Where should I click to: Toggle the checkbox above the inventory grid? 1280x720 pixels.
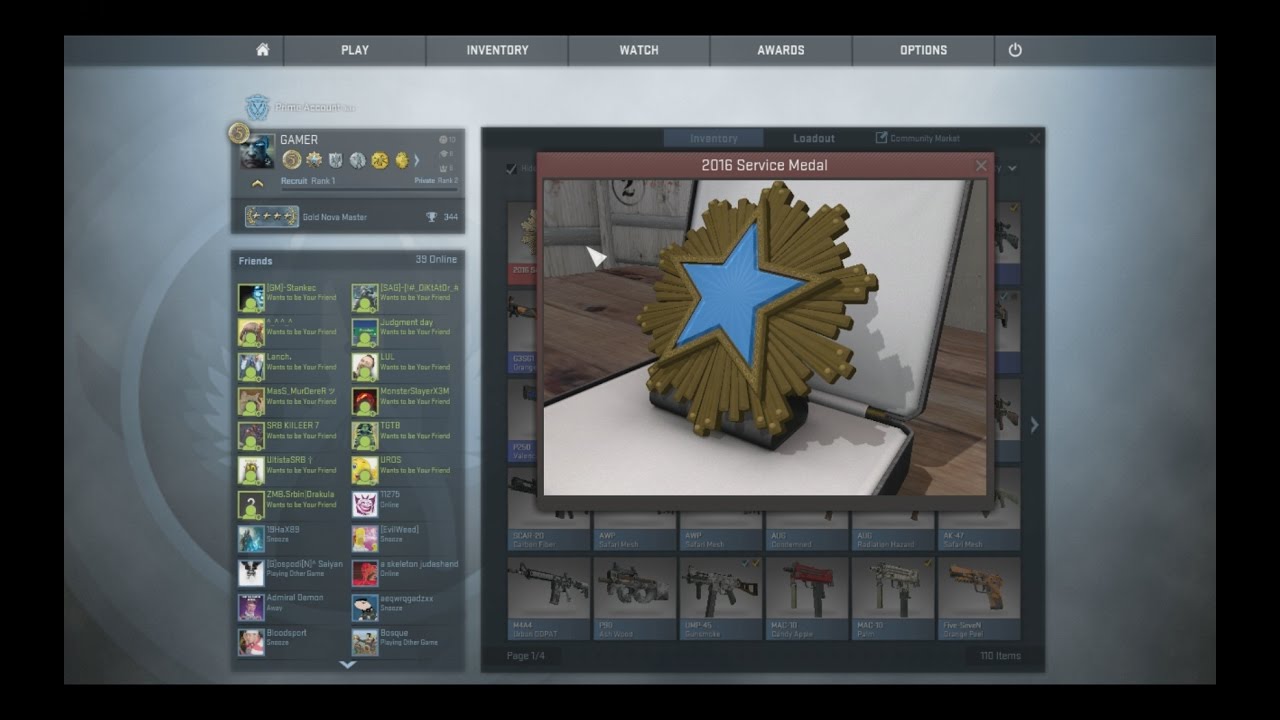click(x=512, y=169)
